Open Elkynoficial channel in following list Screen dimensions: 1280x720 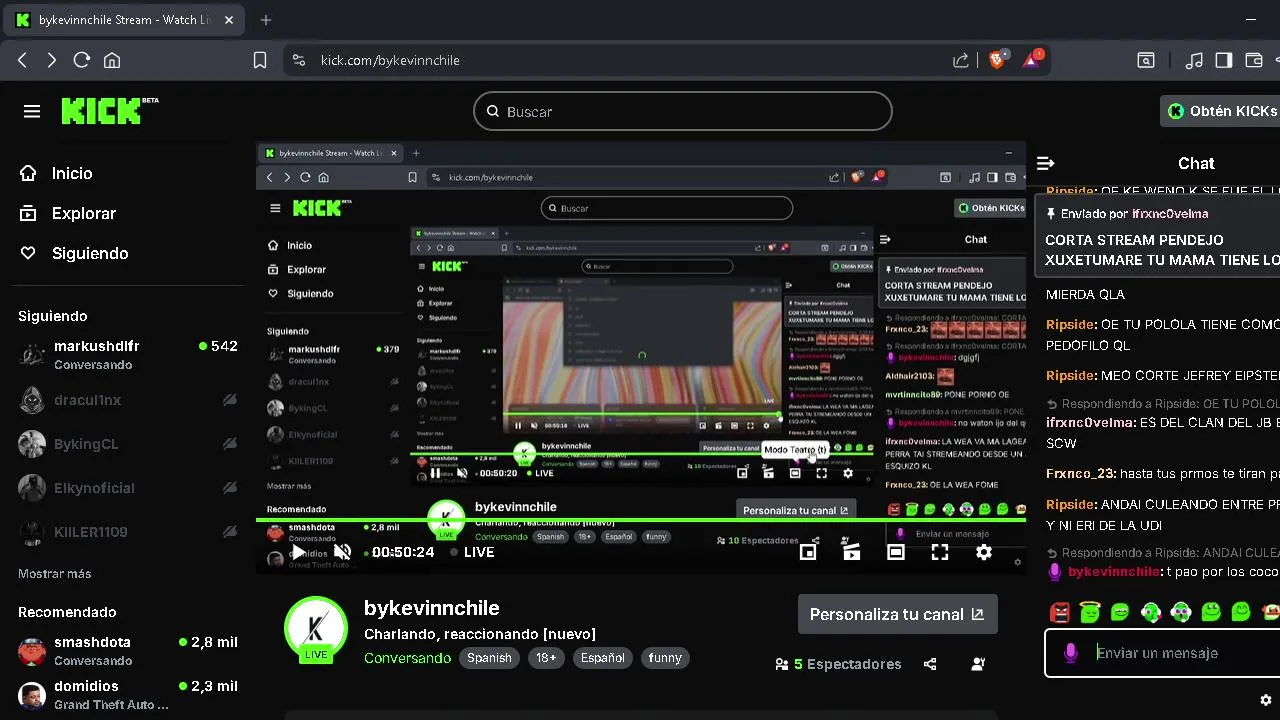click(128, 488)
